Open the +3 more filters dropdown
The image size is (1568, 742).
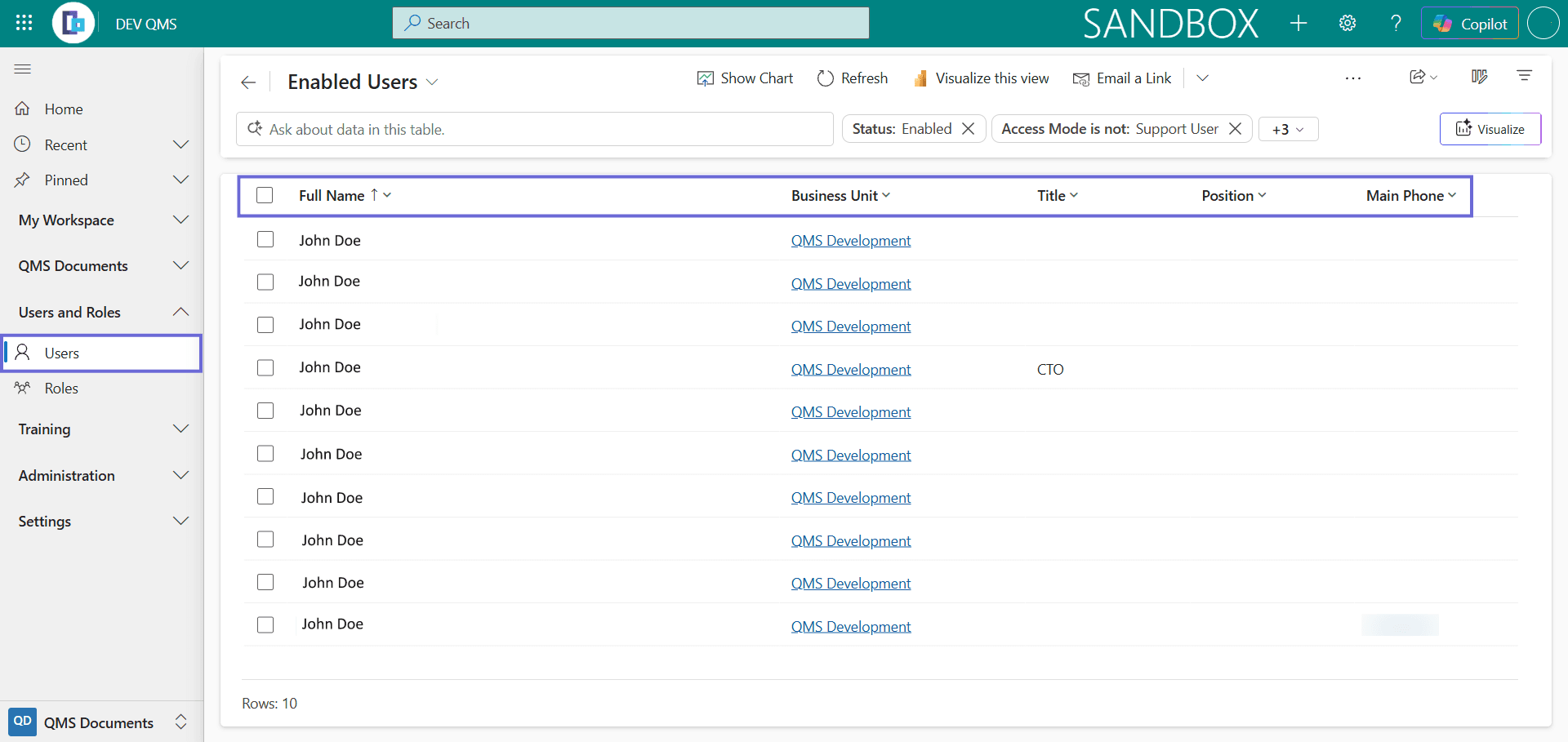pyautogui.click(x=1289, y=129)
